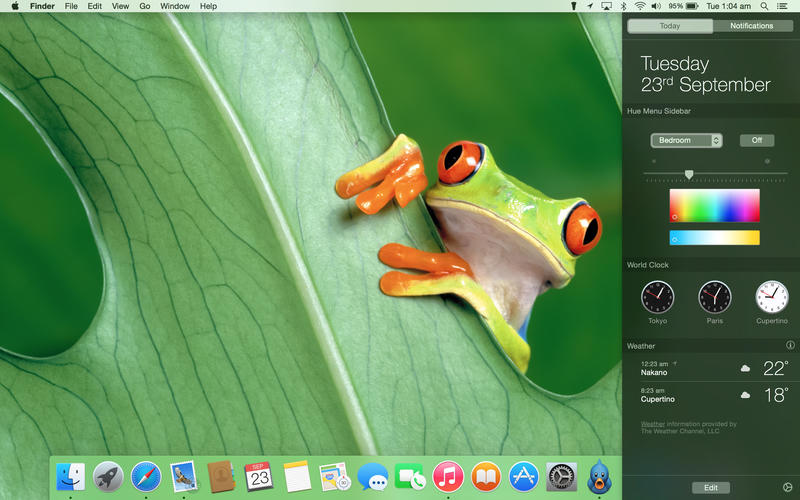Click the Weather widget info icon
800x500 pixels.
tap(790, 345)
